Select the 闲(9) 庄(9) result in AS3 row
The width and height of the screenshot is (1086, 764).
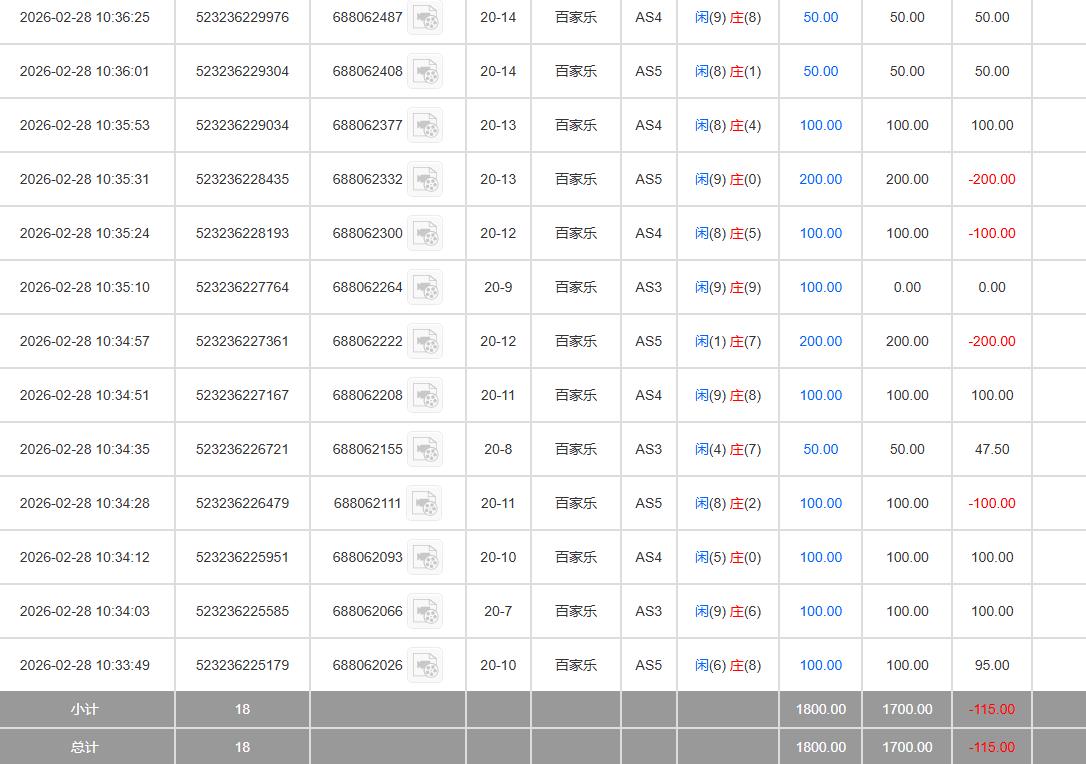(x=728, y=288)
